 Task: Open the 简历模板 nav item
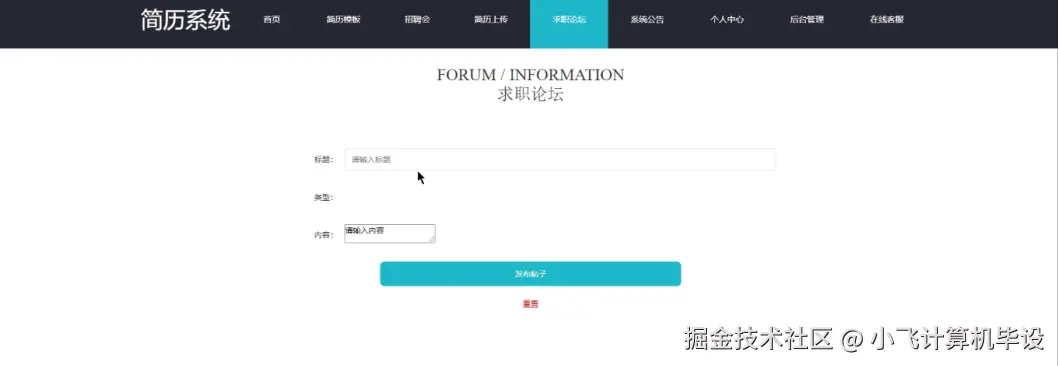pos(343,20)
